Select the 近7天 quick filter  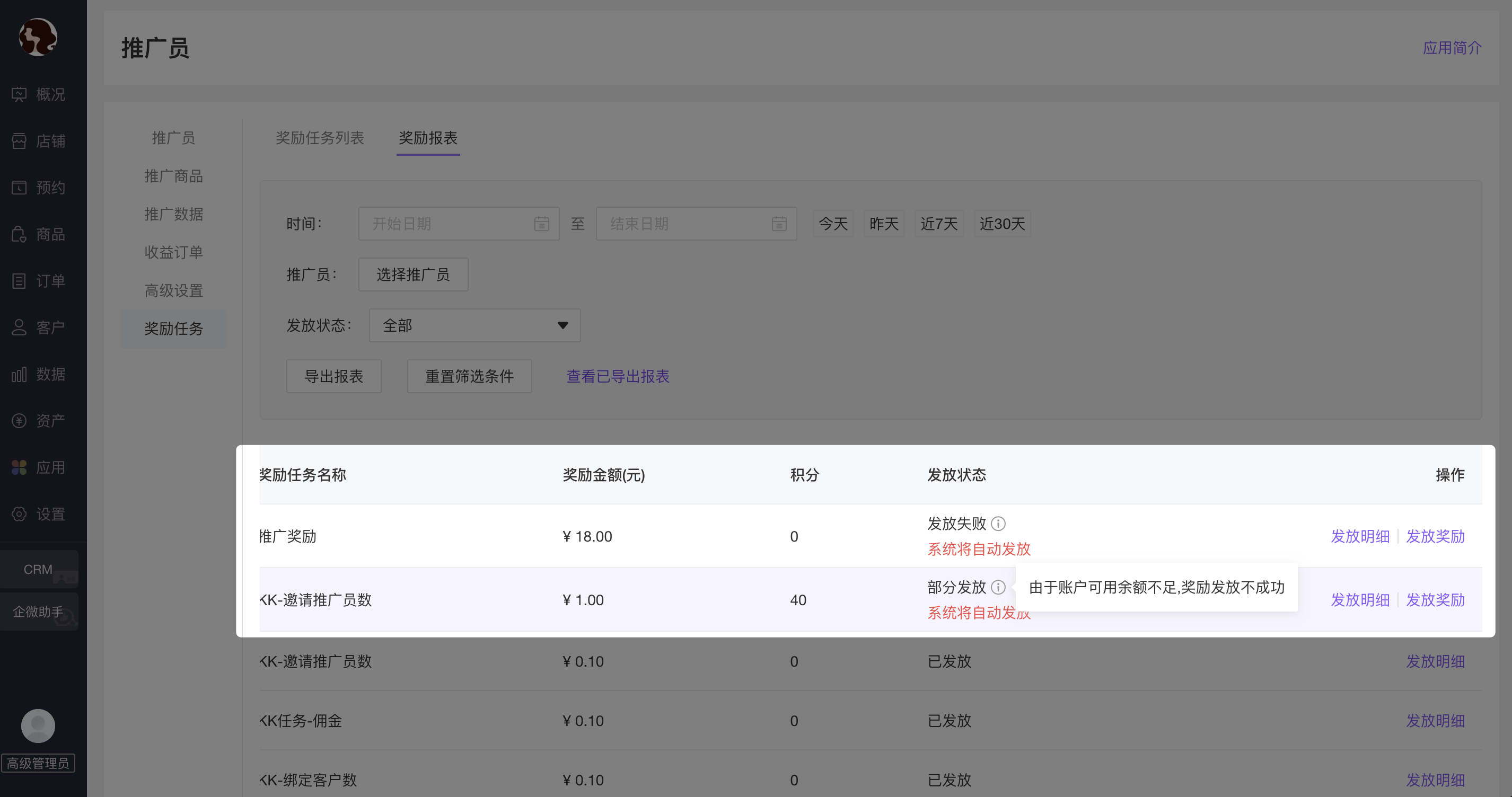[x=938, y=224]
